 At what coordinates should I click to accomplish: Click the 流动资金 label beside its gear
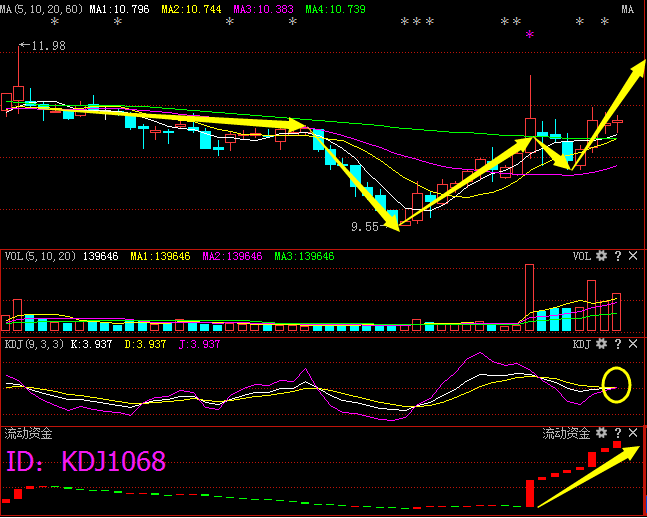coord(566,433)
